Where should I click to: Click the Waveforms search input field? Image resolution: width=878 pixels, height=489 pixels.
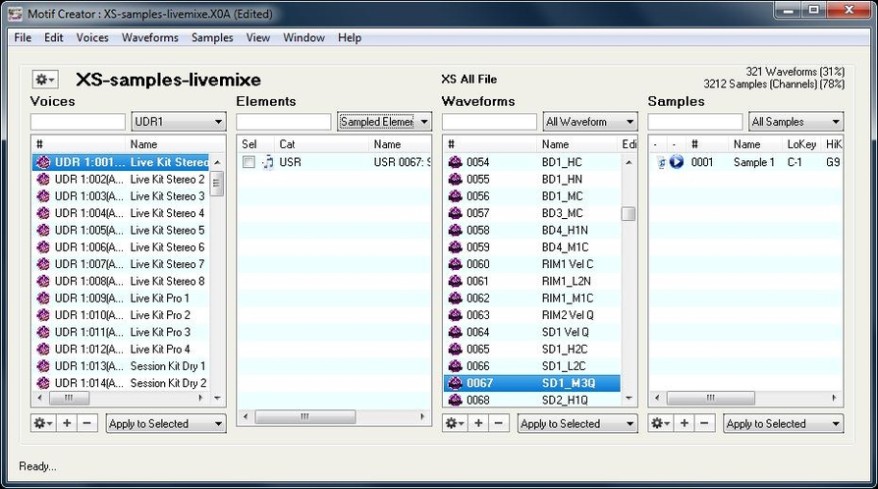tap(489, 122)
